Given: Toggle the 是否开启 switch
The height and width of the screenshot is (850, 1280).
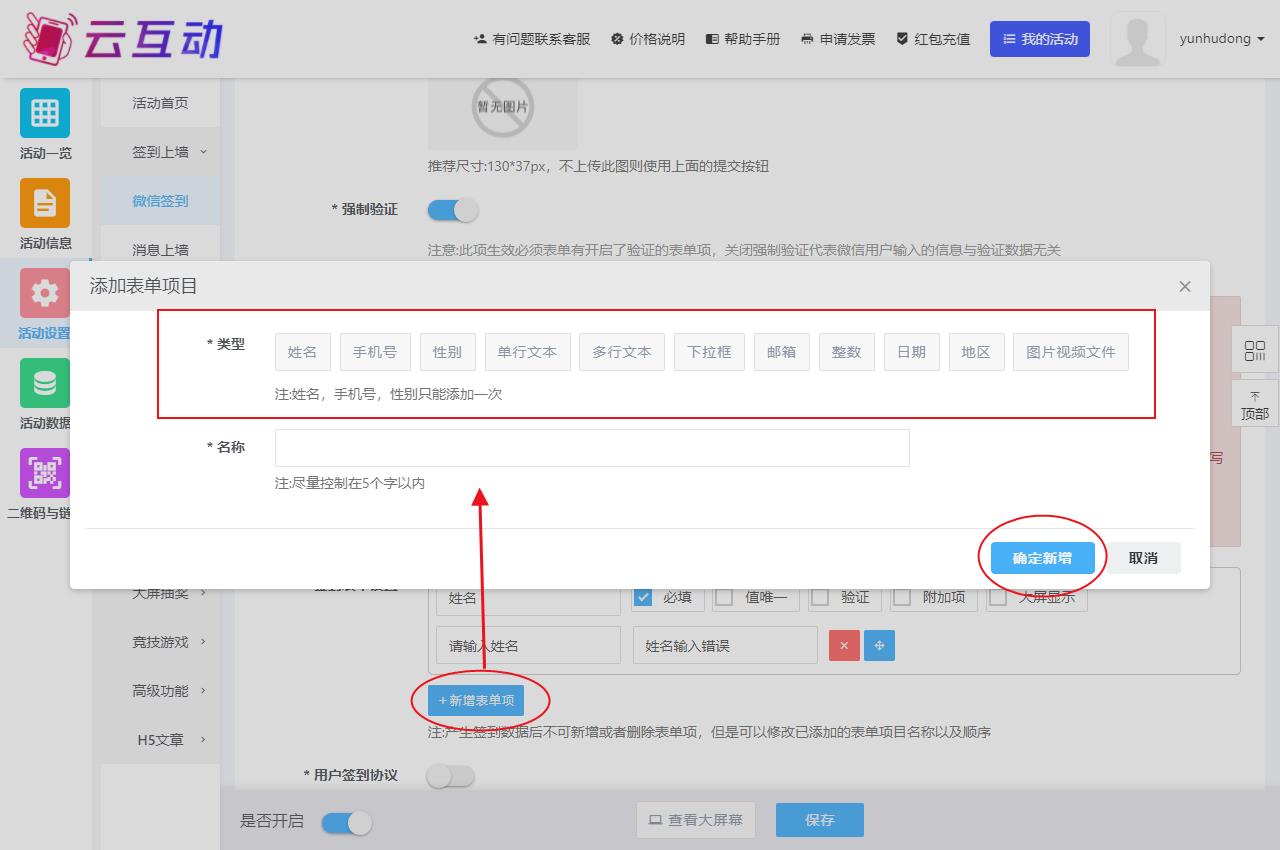Looking at the screenshot, I should [x=347, y=823].
